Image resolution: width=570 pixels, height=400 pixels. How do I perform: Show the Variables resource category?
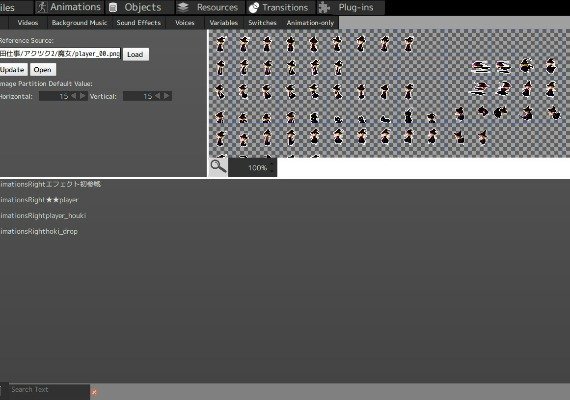click(x=224, y=23)
